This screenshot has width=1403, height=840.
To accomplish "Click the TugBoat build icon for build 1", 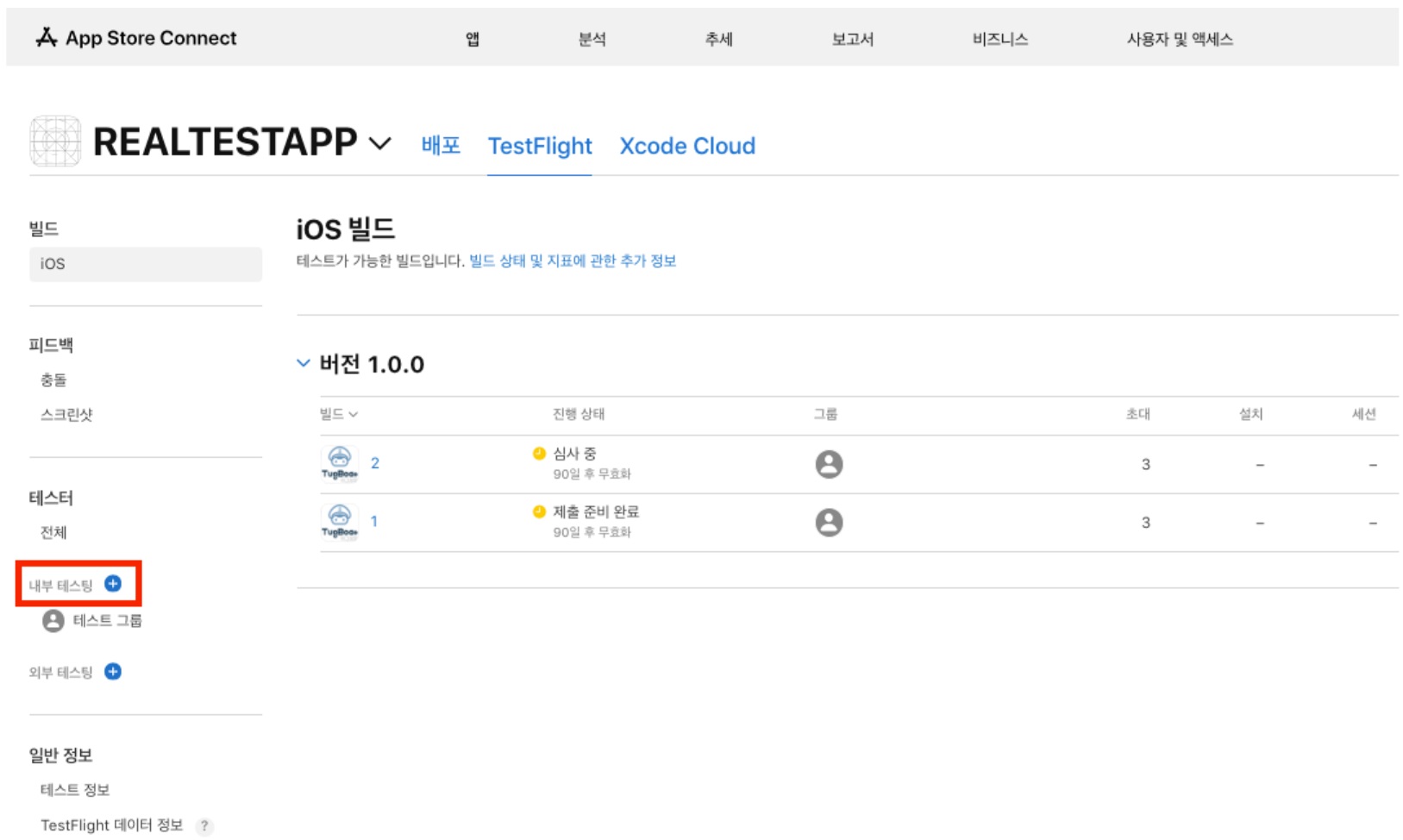I will [340, 522].
